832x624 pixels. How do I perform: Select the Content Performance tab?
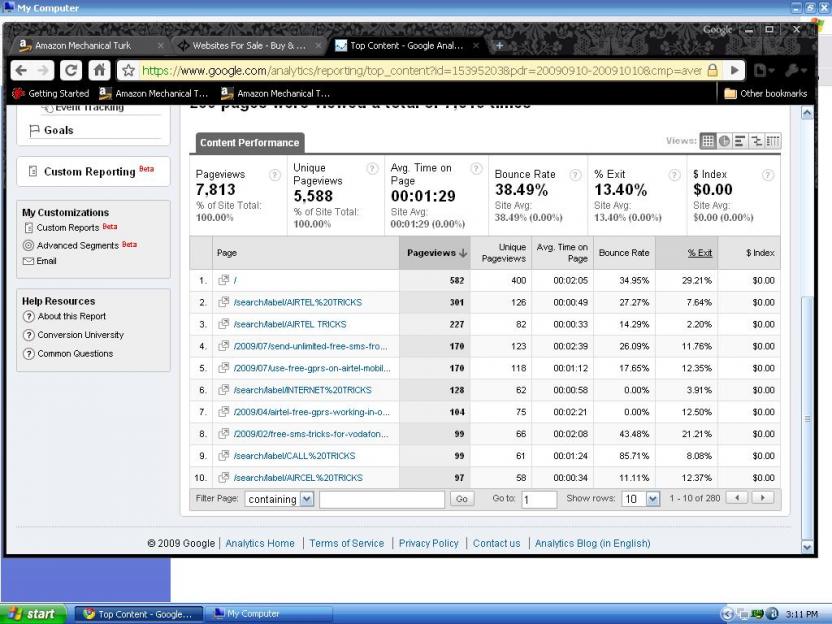click(x=249, y=143)
